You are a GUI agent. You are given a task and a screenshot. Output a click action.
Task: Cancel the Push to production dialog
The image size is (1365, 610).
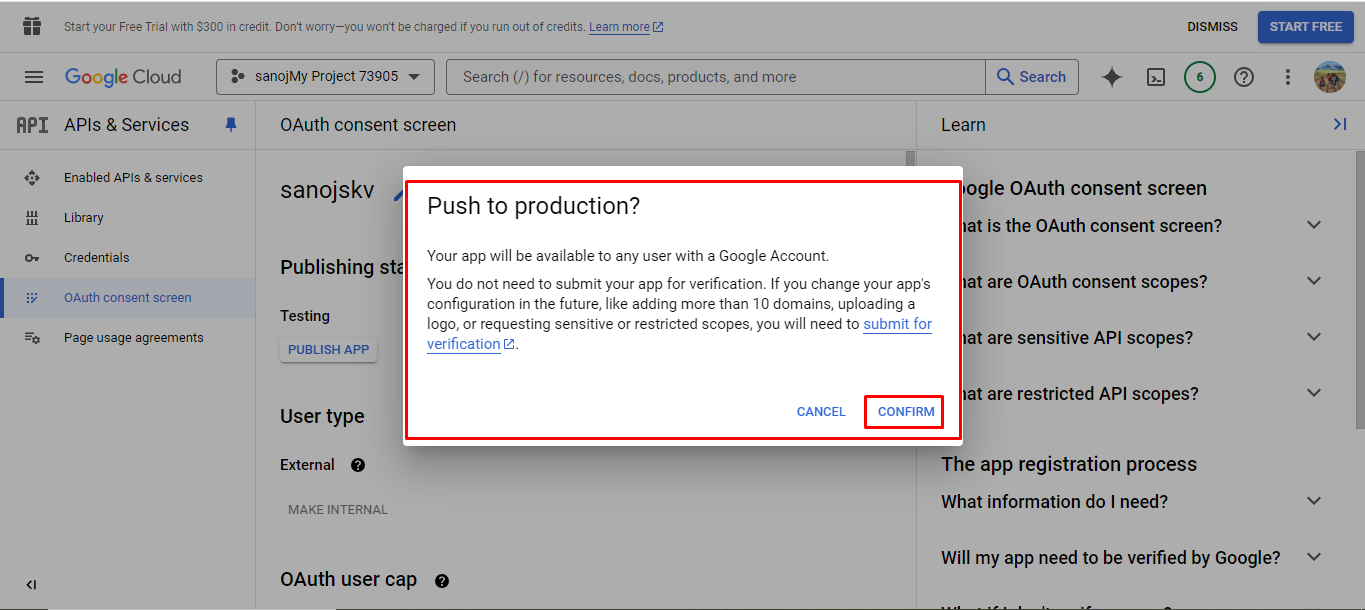[x=821, y=412]
